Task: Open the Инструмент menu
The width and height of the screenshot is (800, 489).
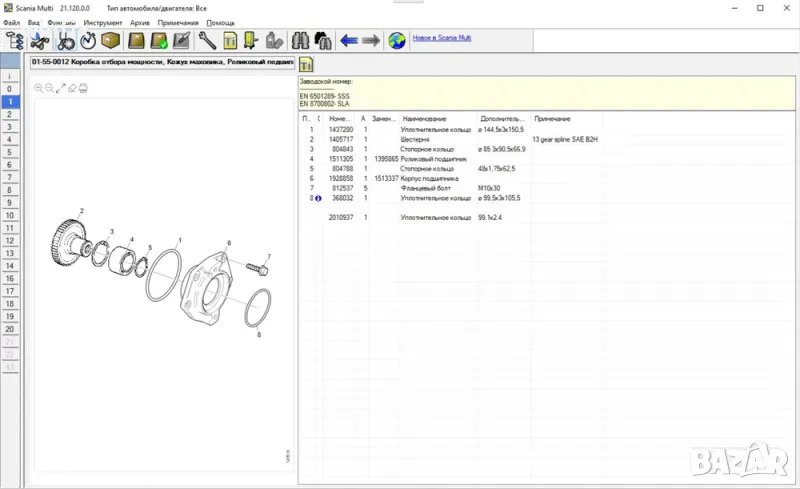Action: 103,22
